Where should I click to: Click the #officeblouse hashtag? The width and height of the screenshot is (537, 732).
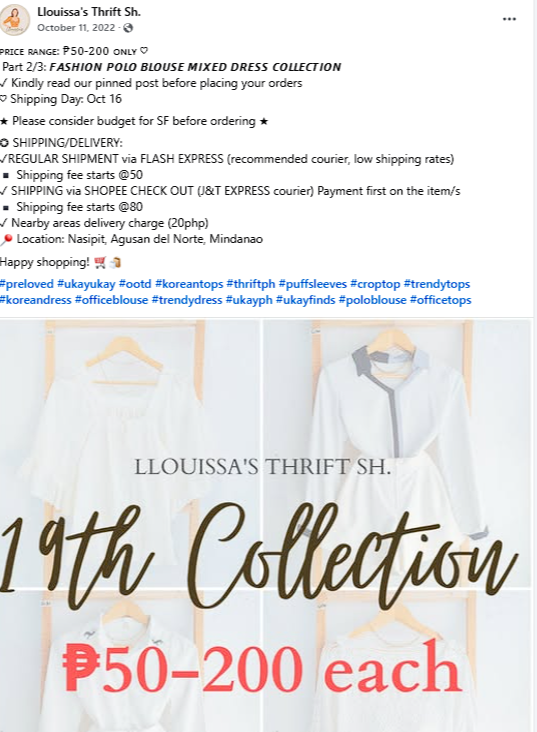coord(111,300)
